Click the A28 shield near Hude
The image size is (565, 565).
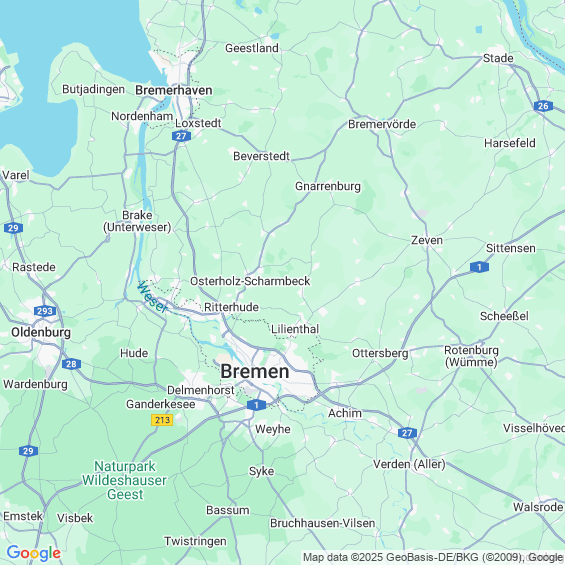[71, 364]
